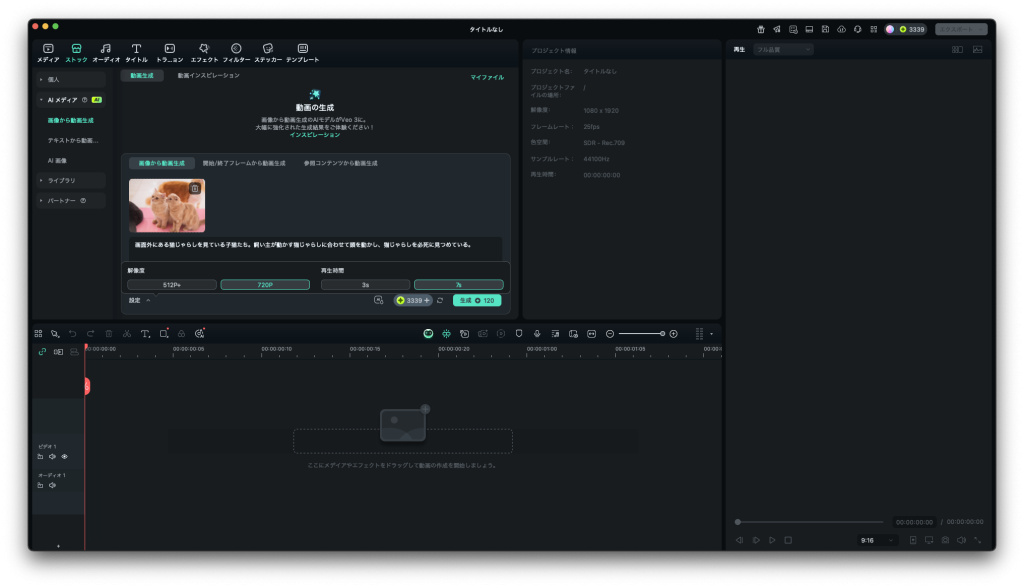The width and height of the screenshot is (1024, 588).
Task: Select the scissors split tool in timeline toolbar
Action: click(126, 333)
